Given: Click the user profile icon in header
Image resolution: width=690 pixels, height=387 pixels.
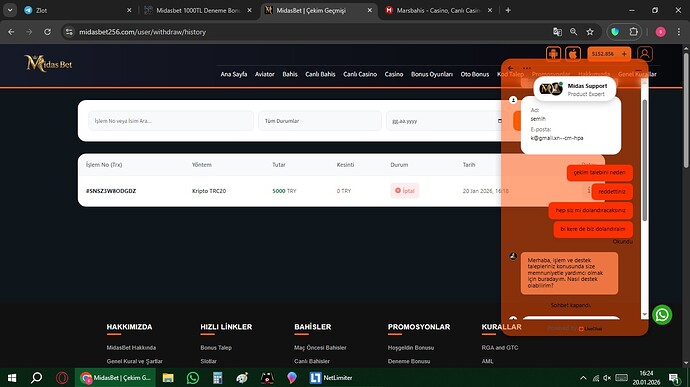Looking at the screenshot, I should (645, 54).
